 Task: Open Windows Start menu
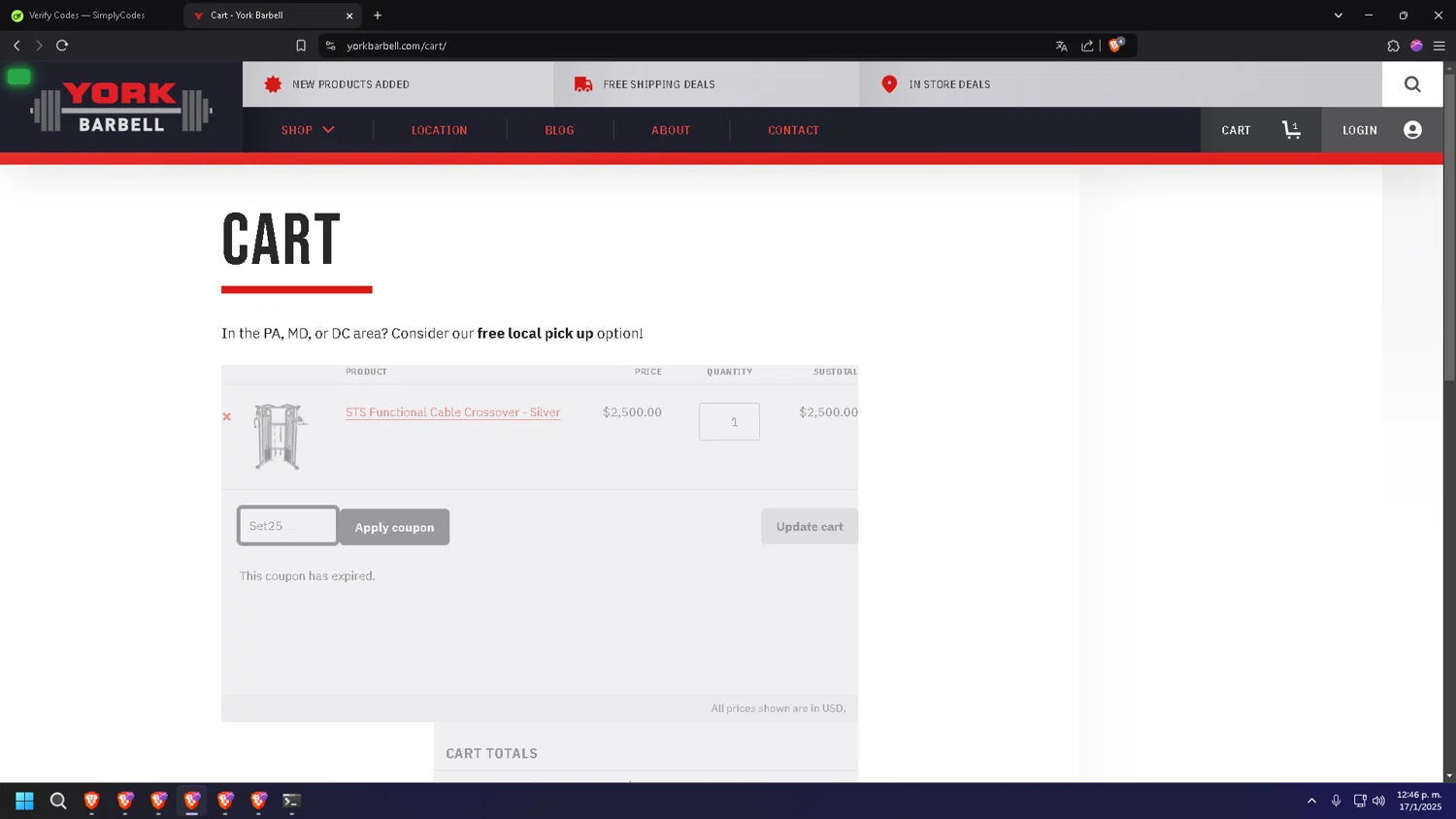(24, 801)
